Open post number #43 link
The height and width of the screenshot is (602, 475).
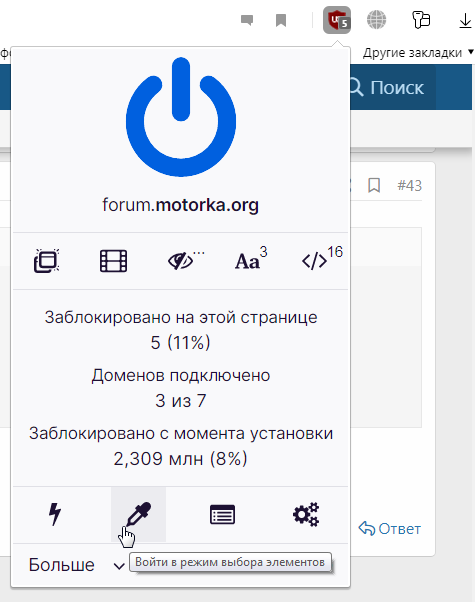[409, 185]
